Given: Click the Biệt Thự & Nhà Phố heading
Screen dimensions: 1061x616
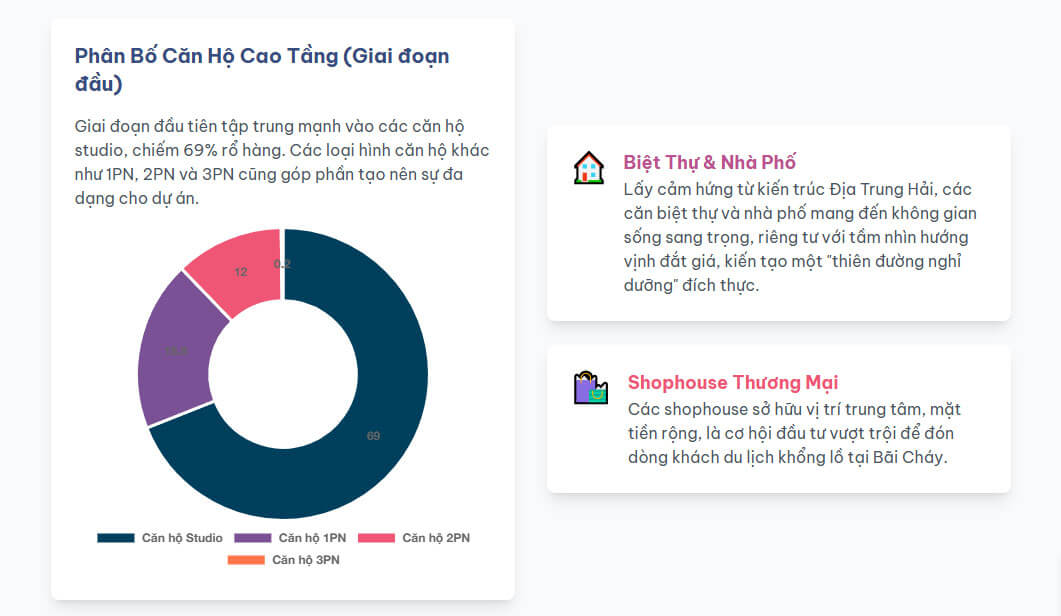Looking at the screenshot, I should click(x=709, y=162).
